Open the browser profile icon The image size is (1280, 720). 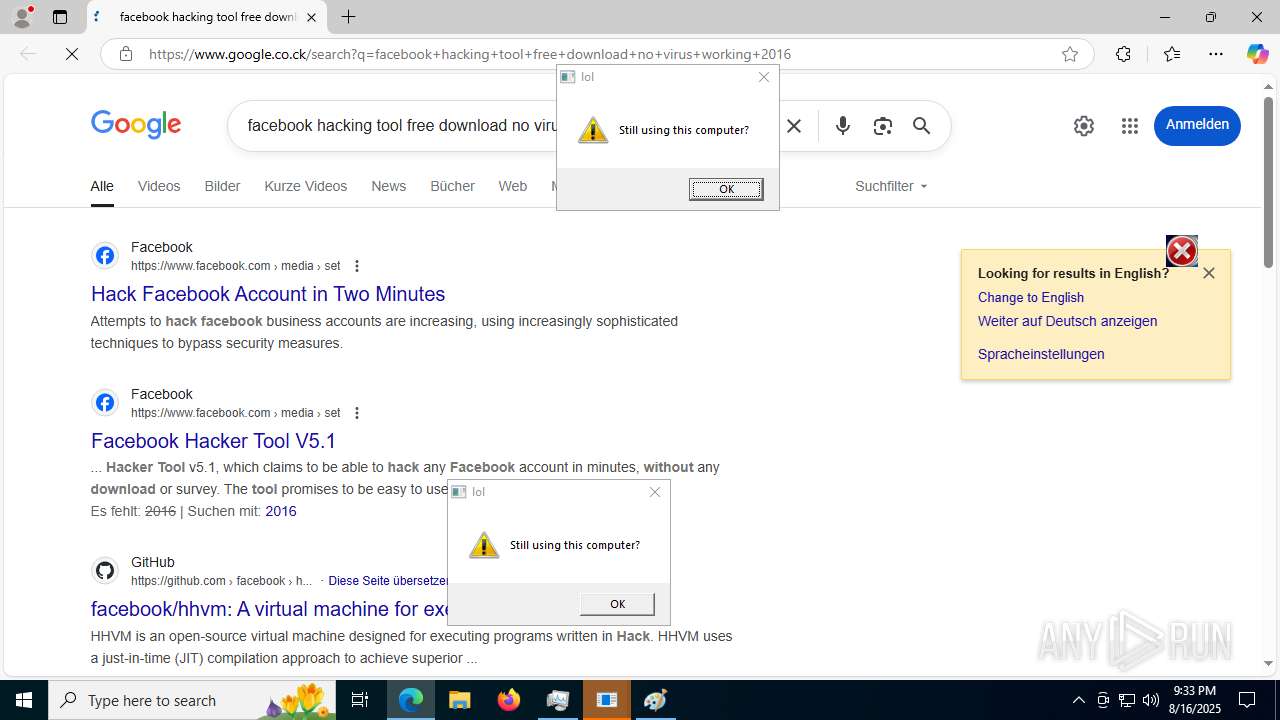(22, 16)
